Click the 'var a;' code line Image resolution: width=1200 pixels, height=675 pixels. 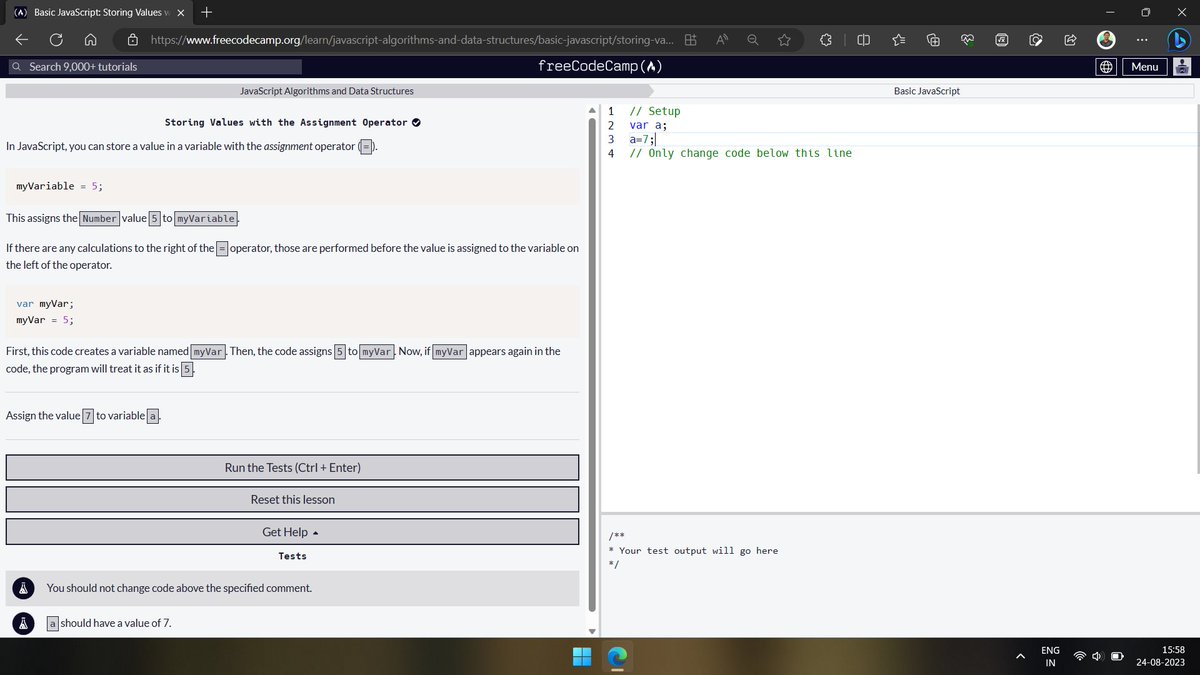[648, 125]
